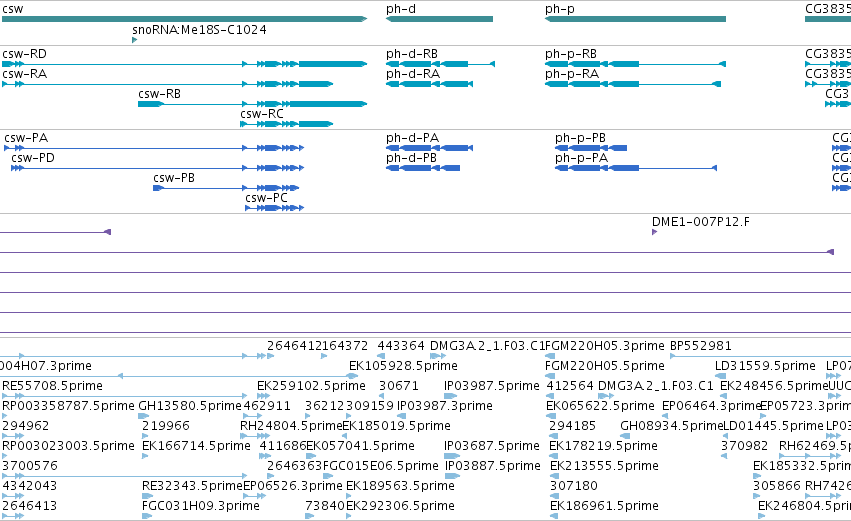The height and width of the screenshot is (521, 851).
Task: Select EST 370982
Action: pos(744,447)
